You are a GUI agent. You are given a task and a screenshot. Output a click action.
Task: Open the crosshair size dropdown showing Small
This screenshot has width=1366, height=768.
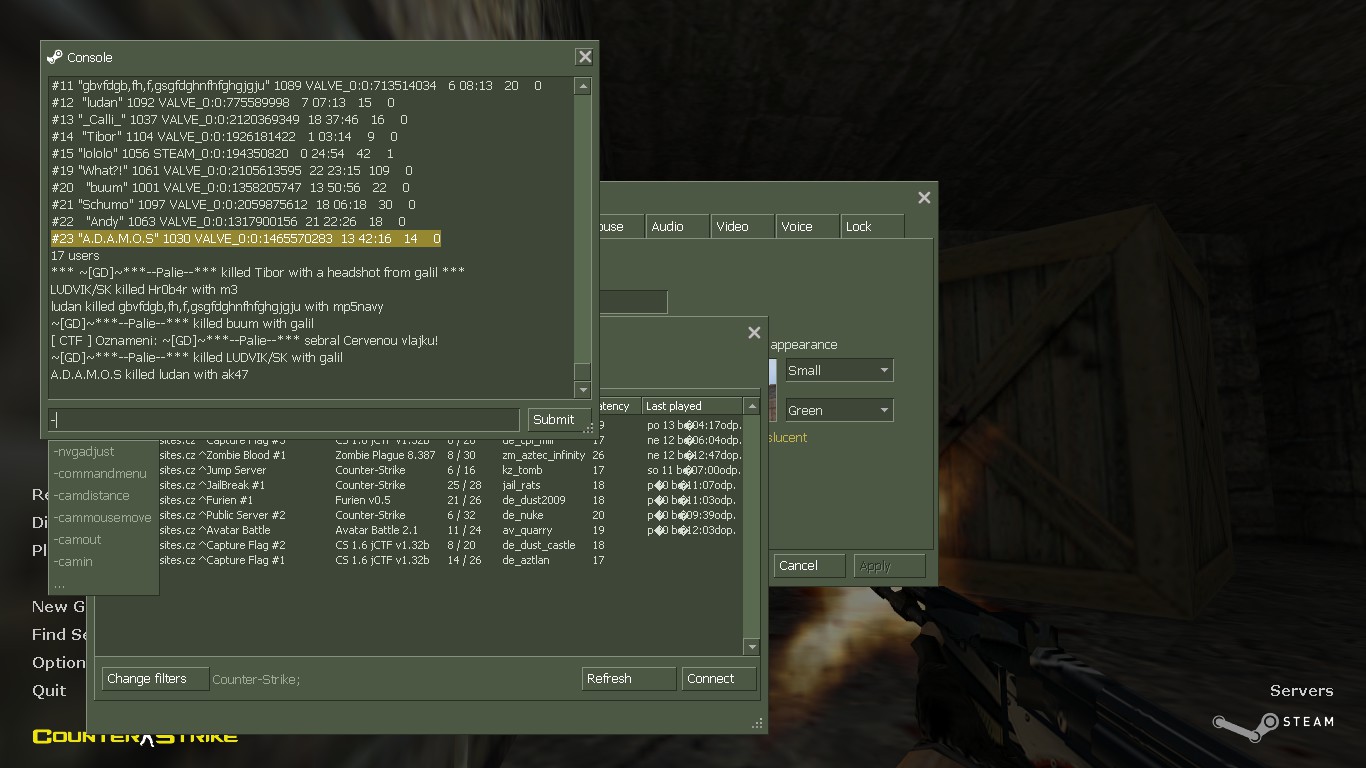click(839, 370)
